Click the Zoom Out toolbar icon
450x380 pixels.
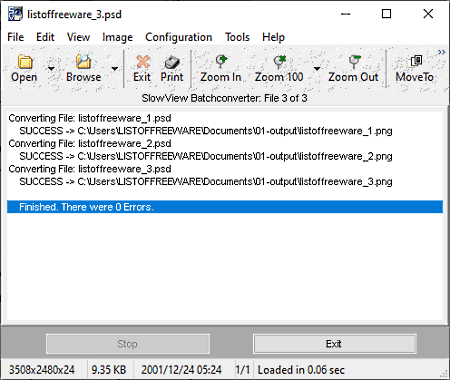[354, 61]
